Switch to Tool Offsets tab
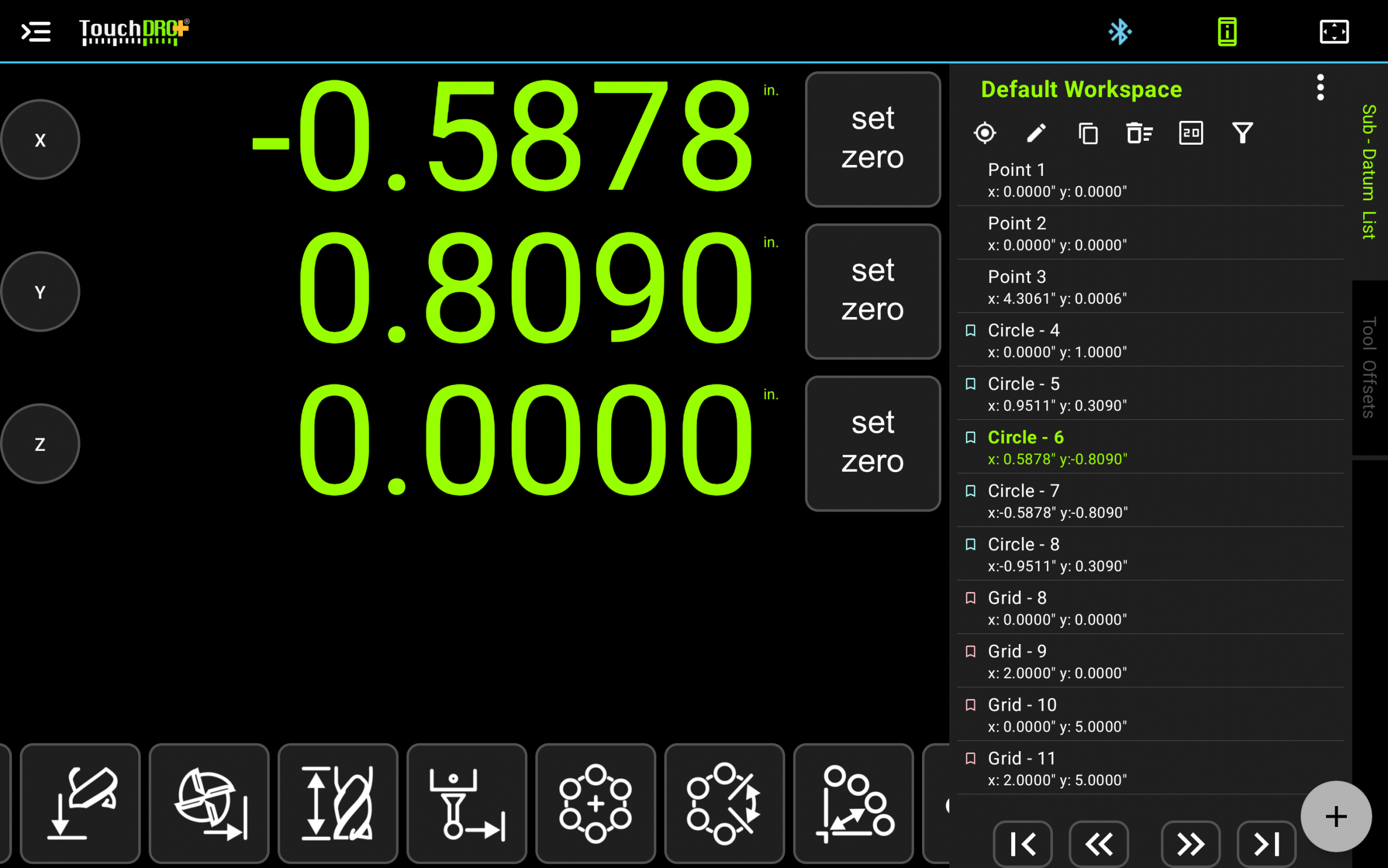 pyautogui.click(x=1369, y=367)
